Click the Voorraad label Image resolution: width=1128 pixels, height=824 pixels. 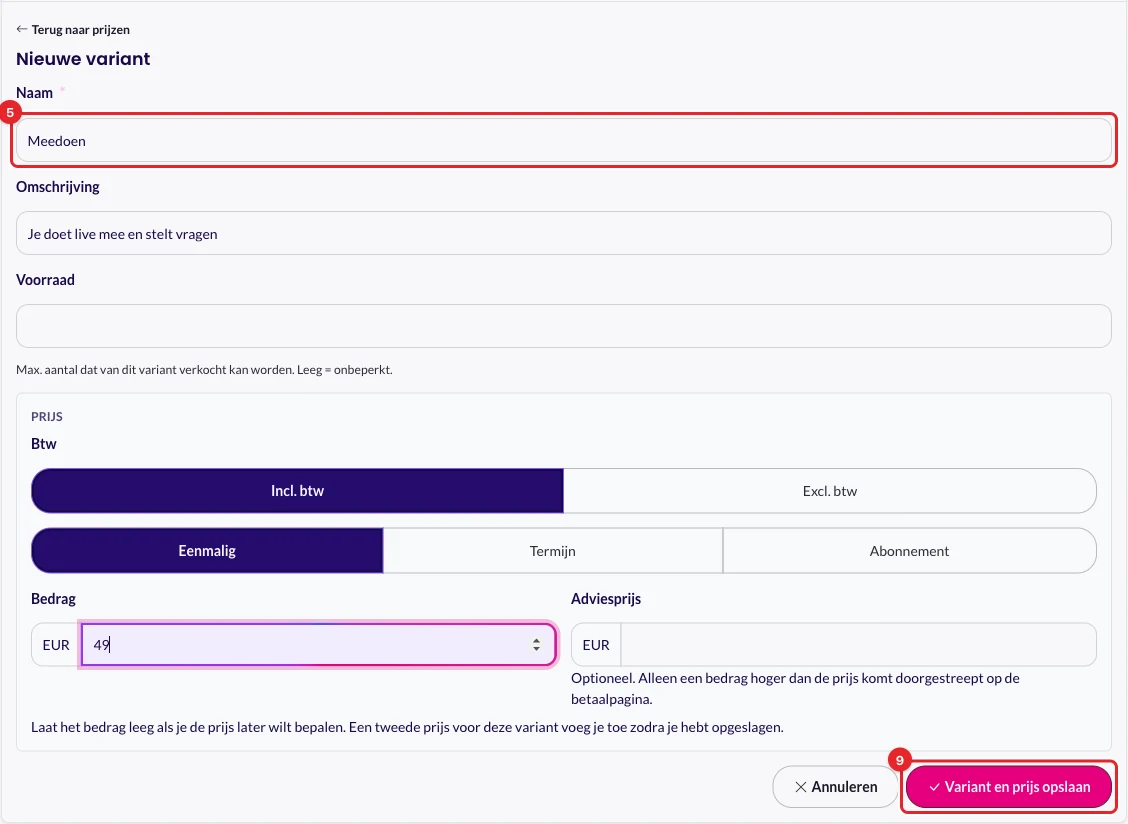(x=45, y=279)
